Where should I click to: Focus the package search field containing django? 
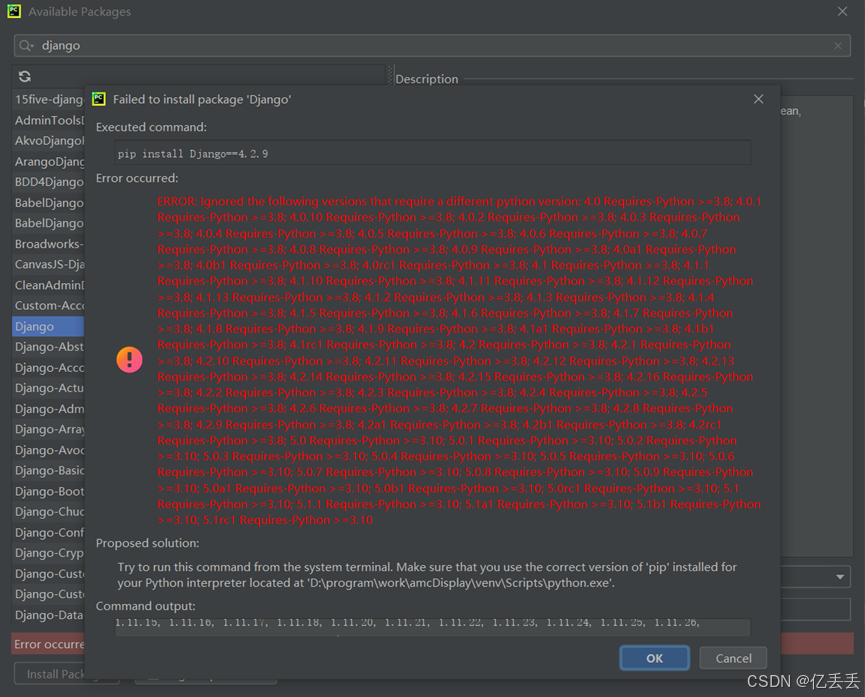point(432,46)
